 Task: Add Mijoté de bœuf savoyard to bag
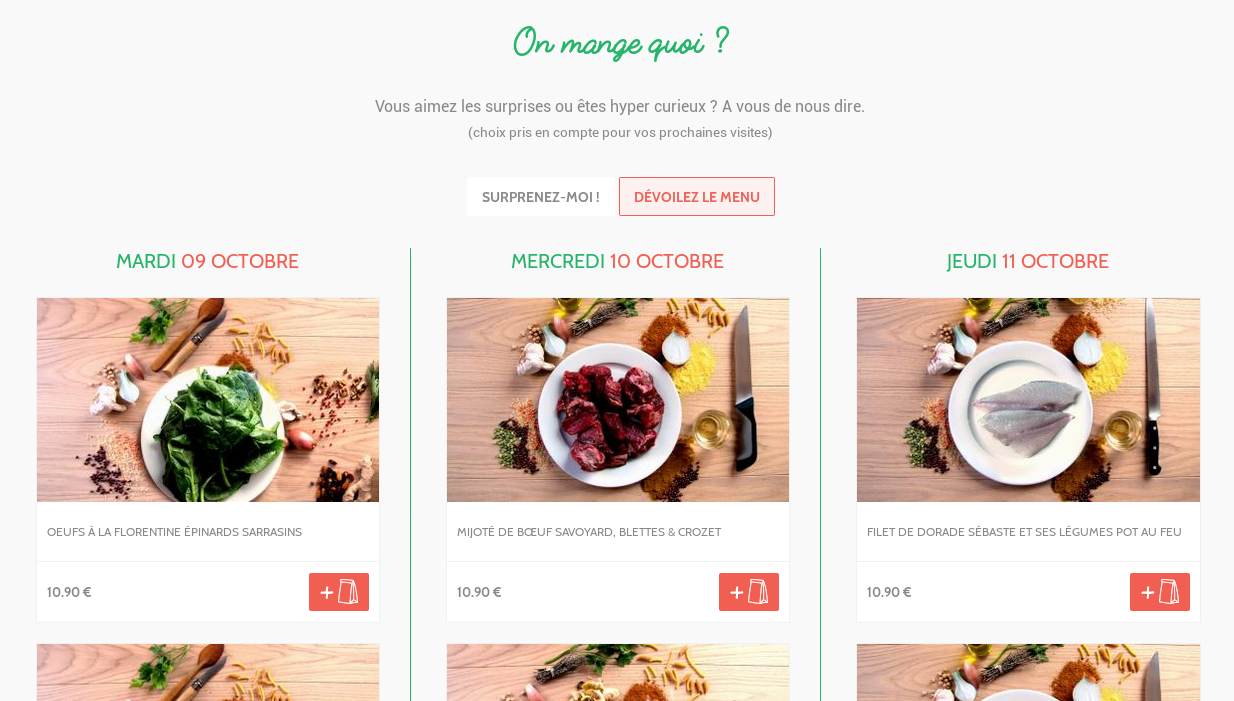[749, 592]
